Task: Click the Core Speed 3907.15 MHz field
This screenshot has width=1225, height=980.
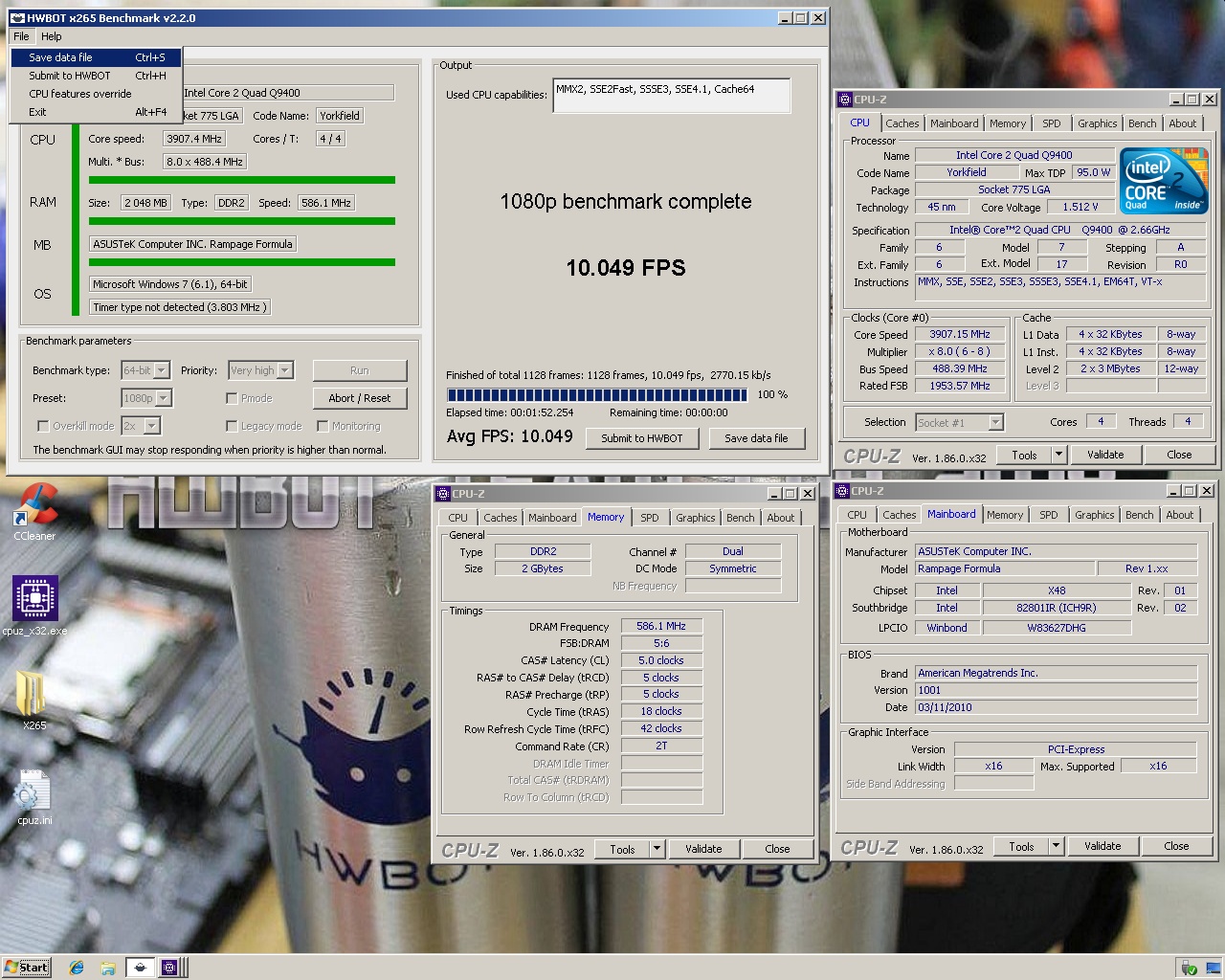Action: pos(959,334)
